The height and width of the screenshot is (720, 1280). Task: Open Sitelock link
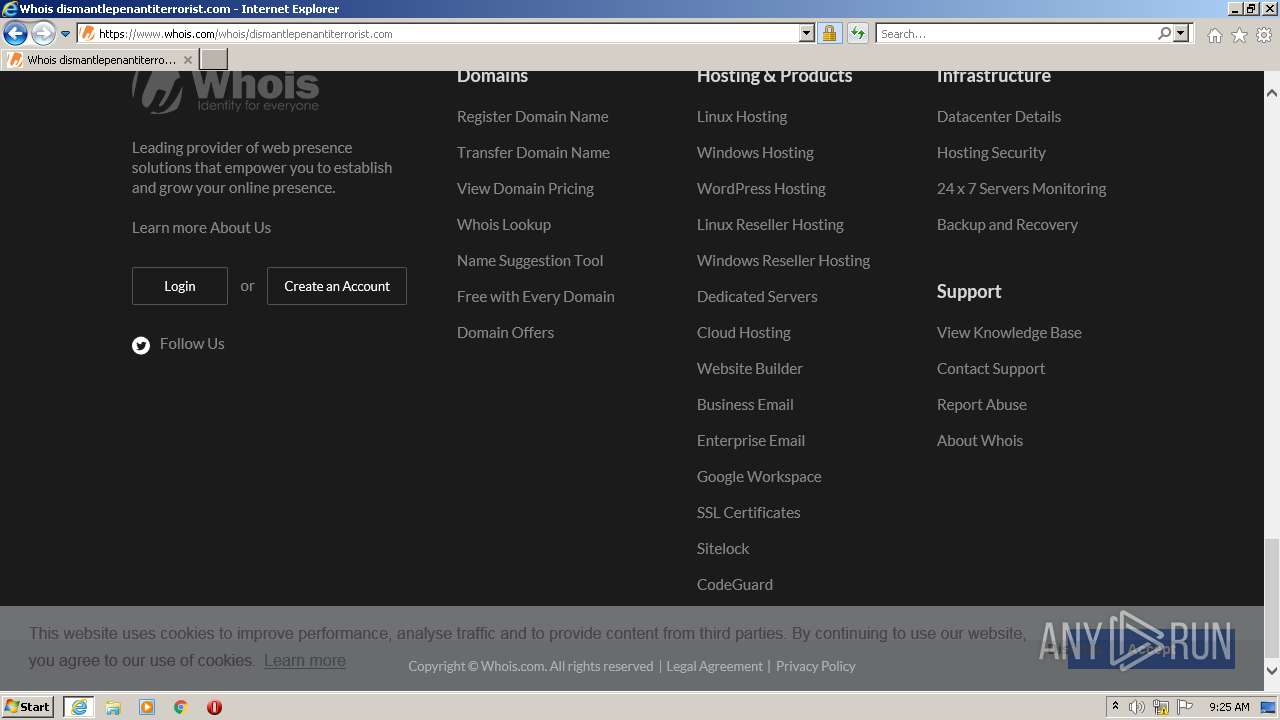[x=723, y=549]
